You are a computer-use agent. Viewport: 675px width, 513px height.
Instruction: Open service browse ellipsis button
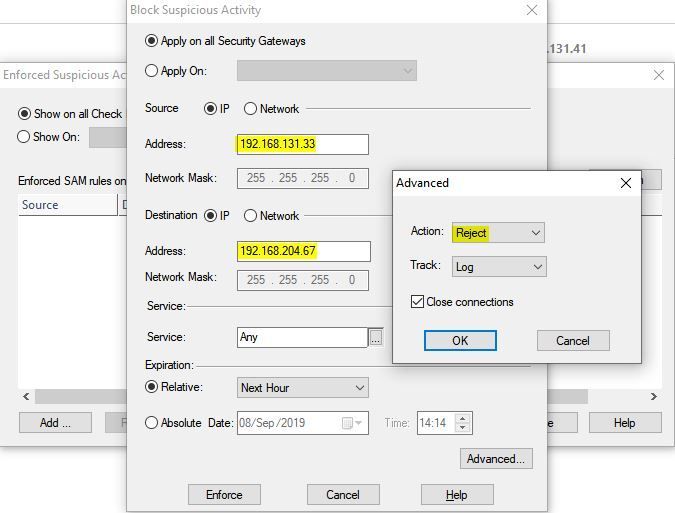pyautogui.click(x=376, y=337)
